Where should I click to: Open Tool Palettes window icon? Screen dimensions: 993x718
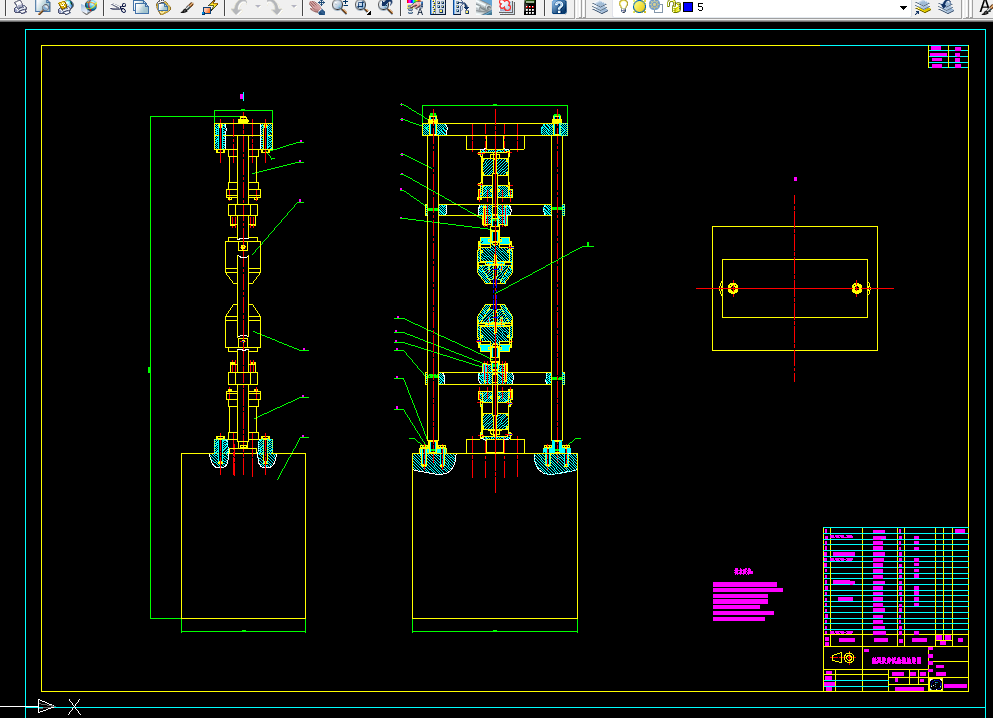pos(461,7)
